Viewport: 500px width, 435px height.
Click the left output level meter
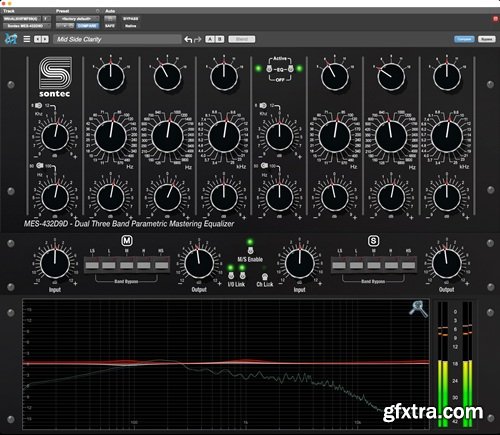click(x=443, y=364)
